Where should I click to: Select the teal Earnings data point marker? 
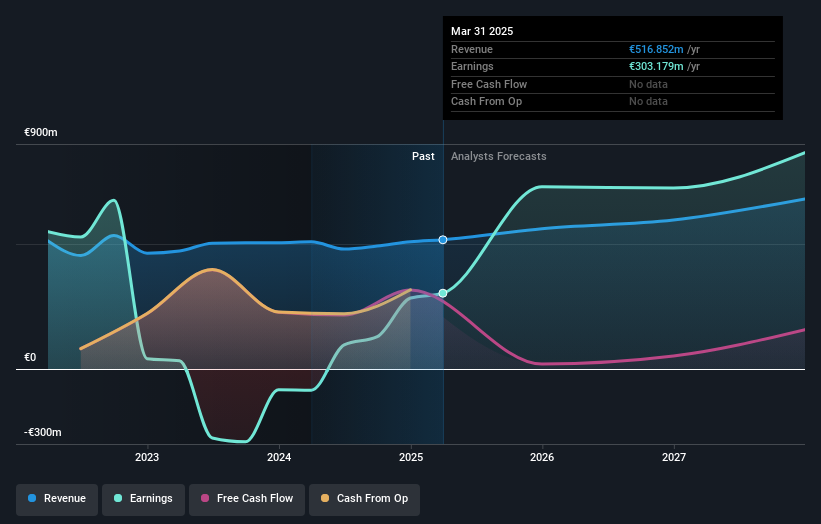pos(443,293)
